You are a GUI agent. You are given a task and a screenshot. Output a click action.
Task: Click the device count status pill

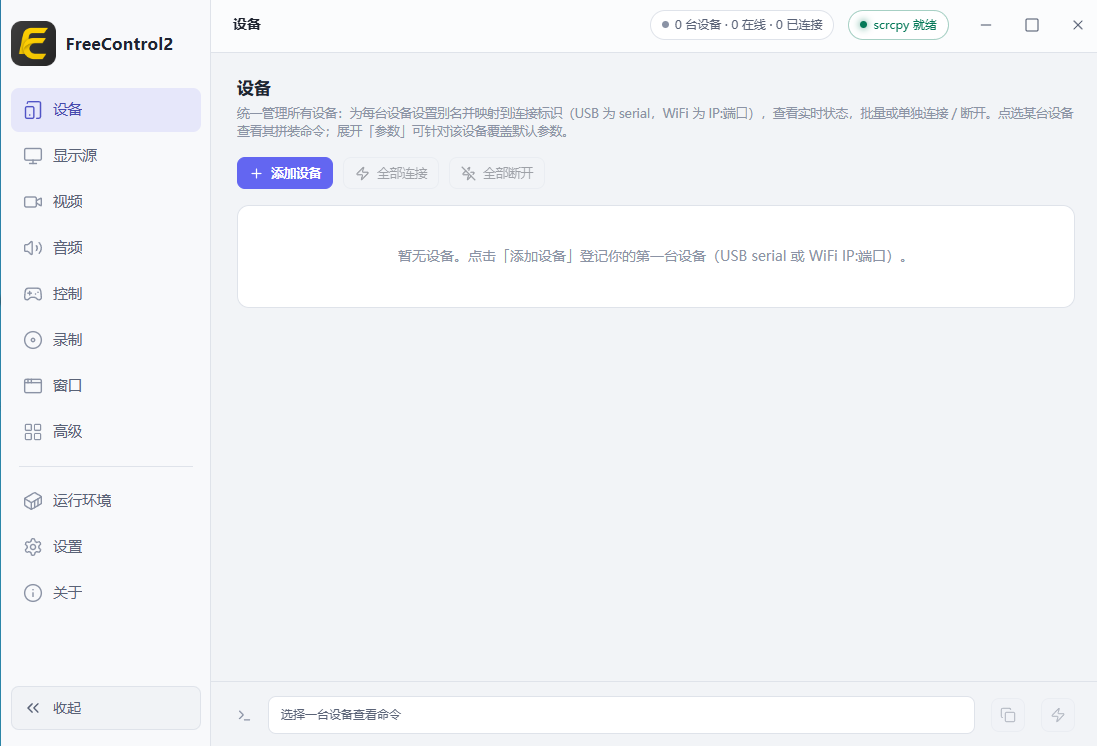point(742,25)
